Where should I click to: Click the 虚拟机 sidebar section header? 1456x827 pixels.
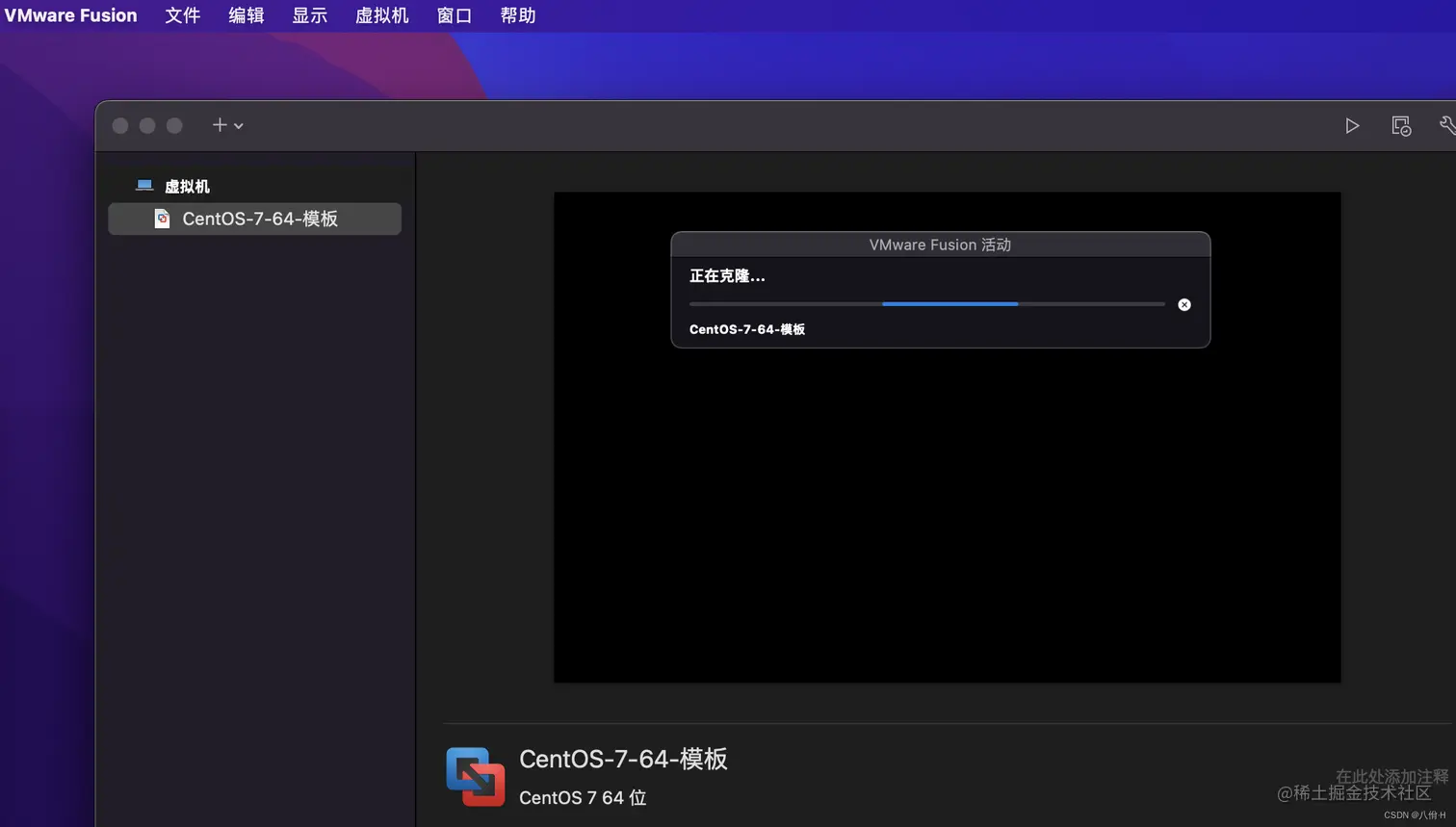(x=187, y=186)
